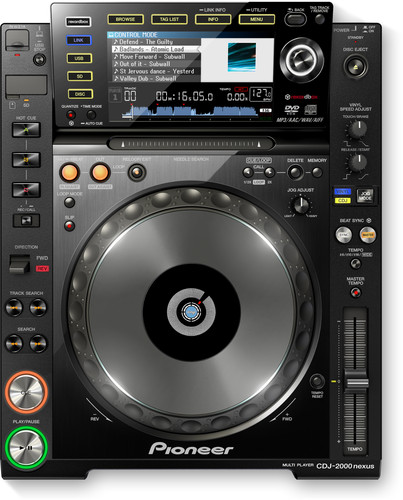
Task: Select track 'Out of it - Subwall'
Action: click(156, 64)
